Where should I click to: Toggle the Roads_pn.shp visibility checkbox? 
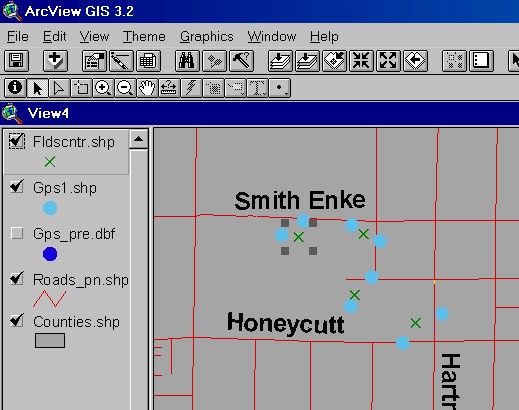pyautogui.click(x=17, y=279)
